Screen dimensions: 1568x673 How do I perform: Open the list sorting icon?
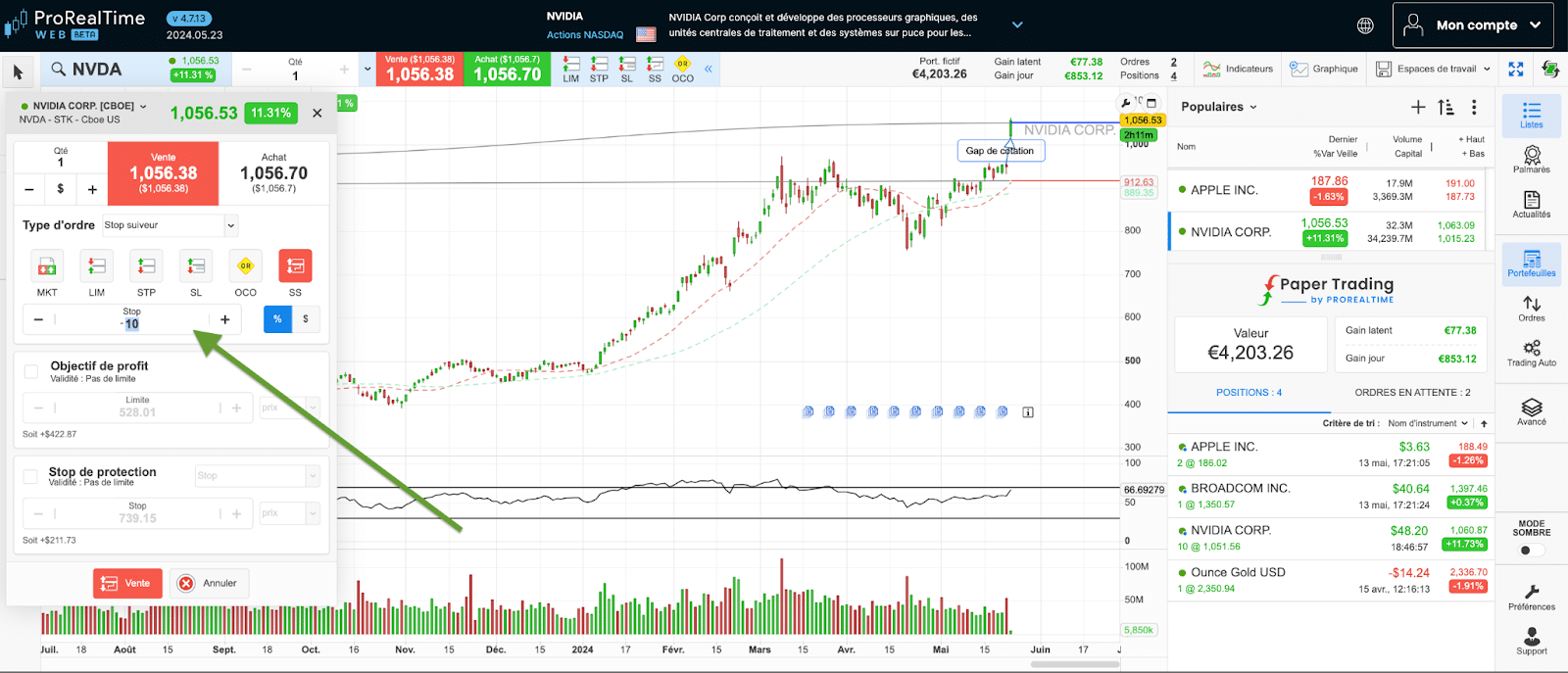[x=1445, y=107]
